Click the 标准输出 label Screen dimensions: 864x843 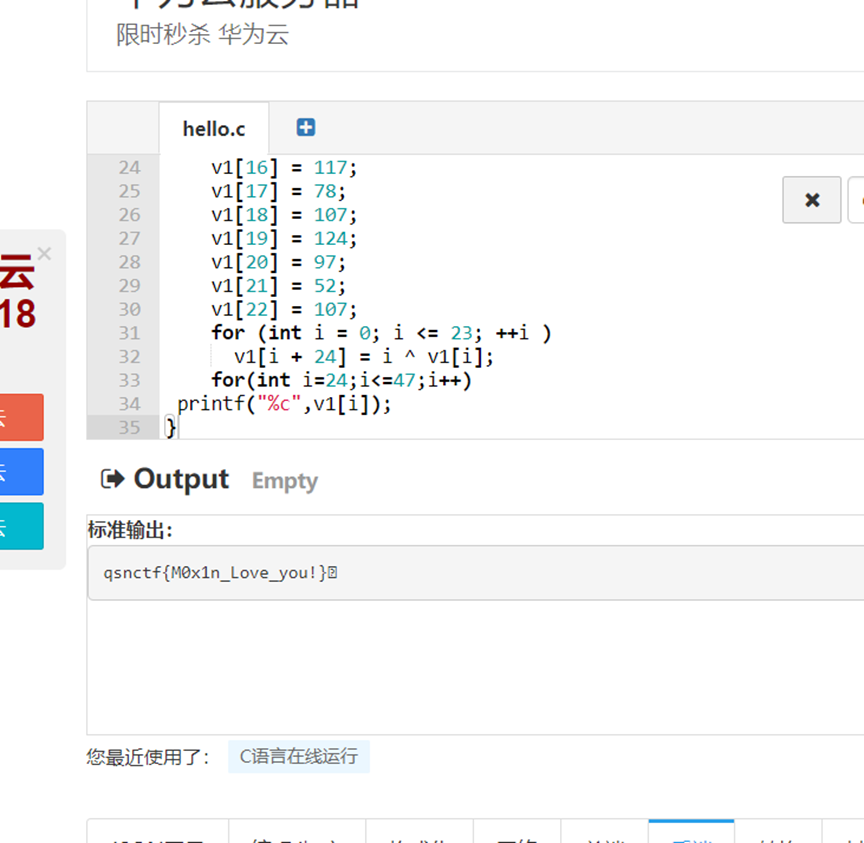click(x=129, y=530)
